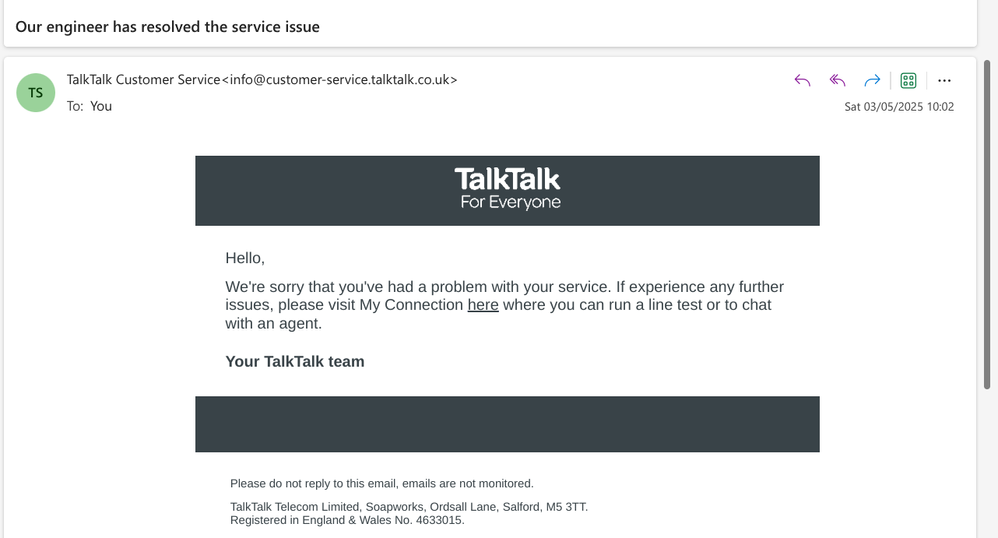The height and width of the screenshot is (538, 998).
Task: Click the dark footer banner below the signature
Action: tap(507, 424)
